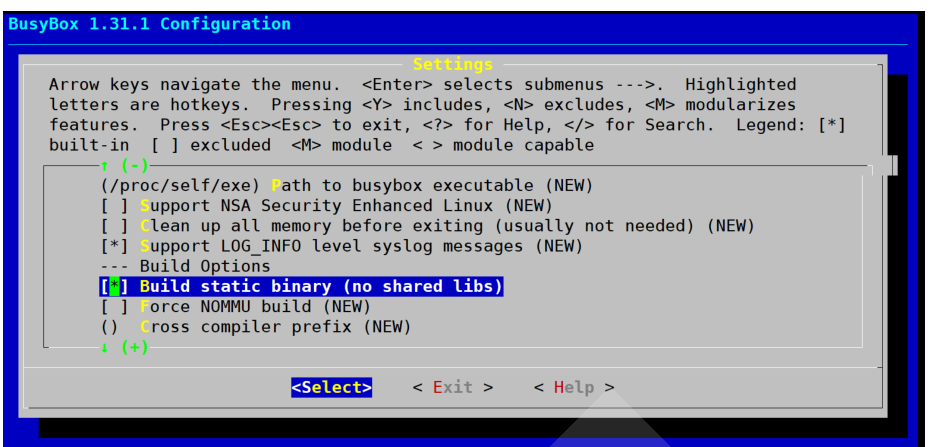Select the Build static binary menu row

pyautogui.click(x=301, y=287)
